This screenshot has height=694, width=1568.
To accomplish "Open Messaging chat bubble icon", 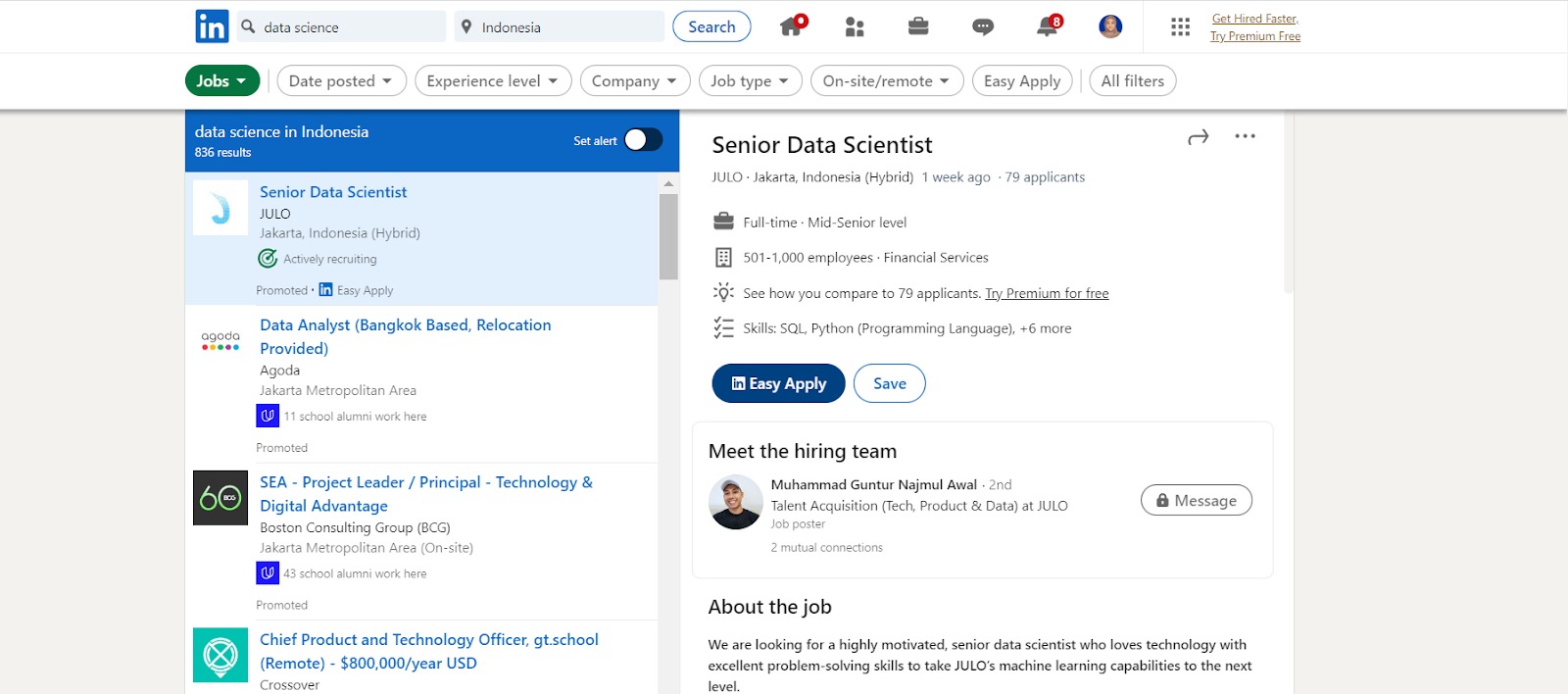I will pos(983,27).
